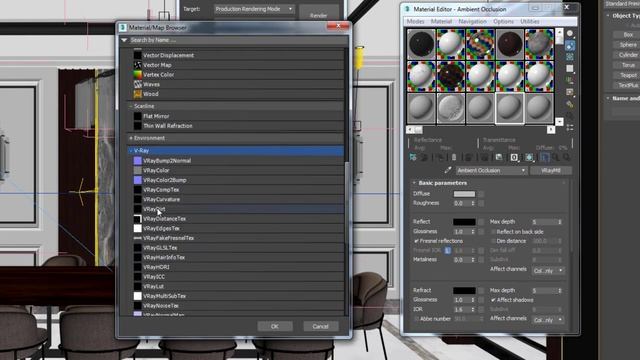Click the Make Unique icon
Screen dimensions: 640x360
[484, 158]
